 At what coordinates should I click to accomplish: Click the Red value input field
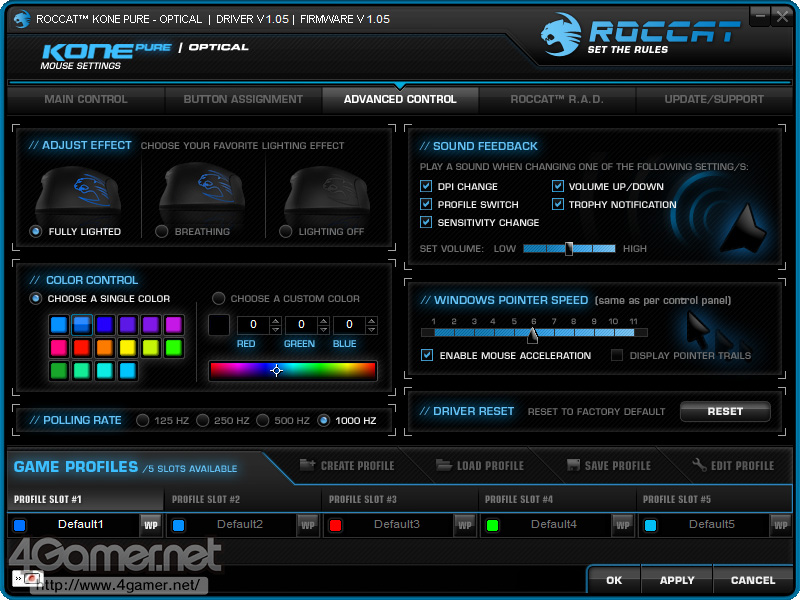click(x=253, y=325)
